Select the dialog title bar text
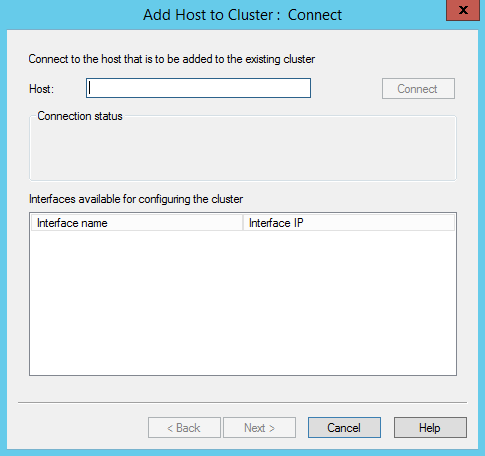Image resolution: width=485 pixels, height=456 pixels. [242, 15]
